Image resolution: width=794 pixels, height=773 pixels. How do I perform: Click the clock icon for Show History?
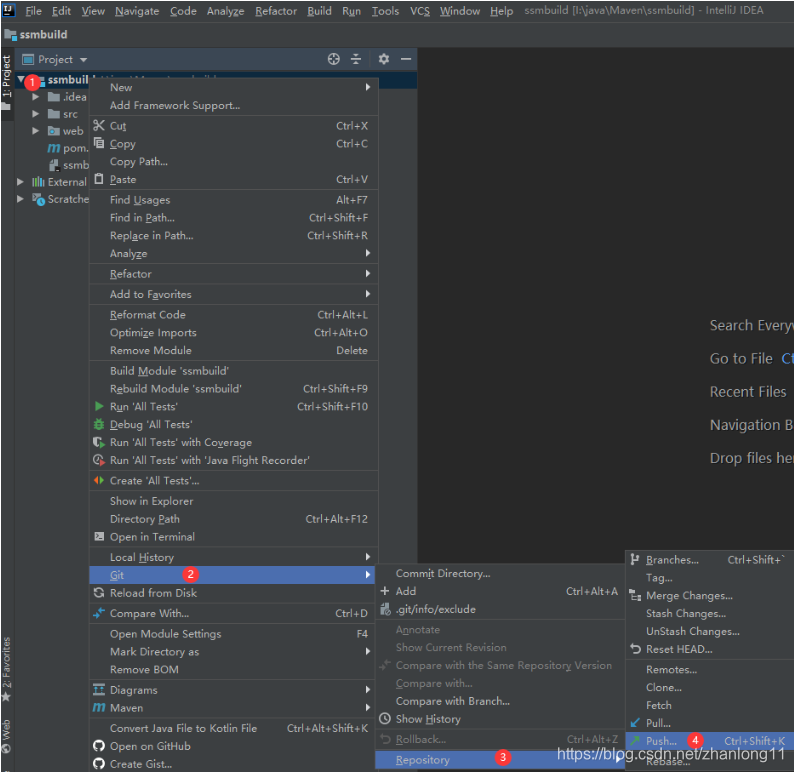[385, 719]
